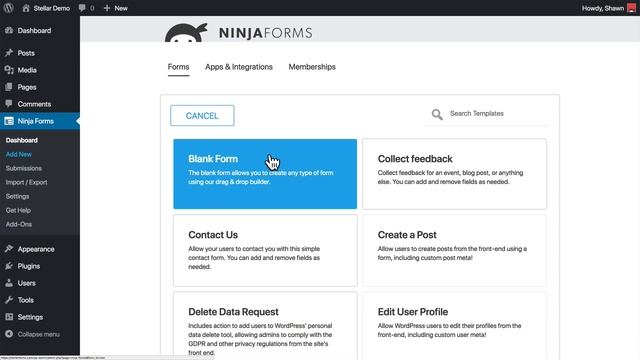Click the Comments icon in sidebar
The image size is (640, 360).
pyautogui.click(x=9, y=104)
